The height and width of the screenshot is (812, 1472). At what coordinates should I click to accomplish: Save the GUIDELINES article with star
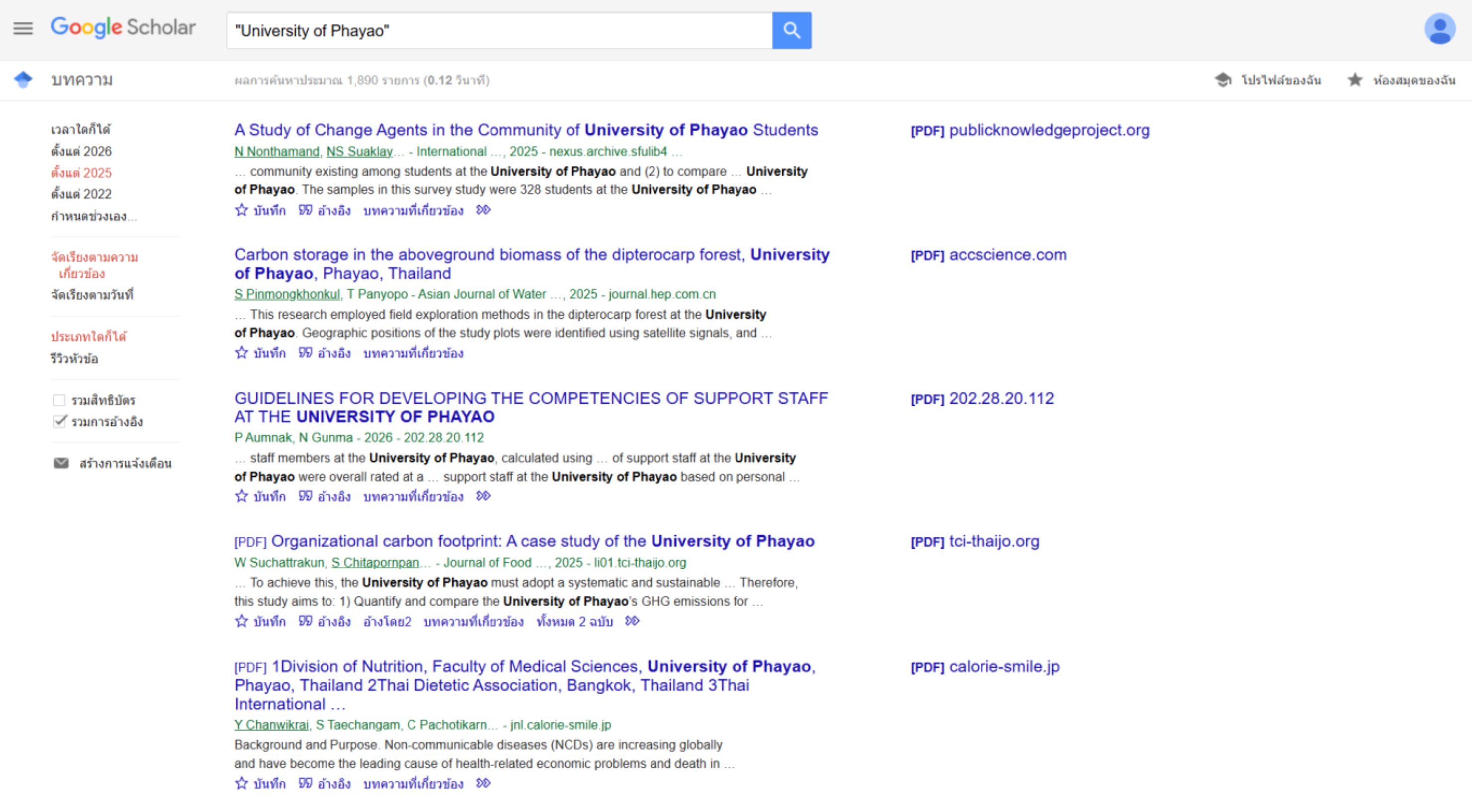click(x=241, y=496)
